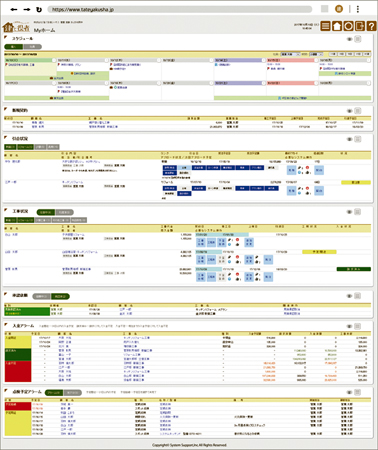Click the pen edit icon in 江戸 一郎 引合 row

click(300, 188)
